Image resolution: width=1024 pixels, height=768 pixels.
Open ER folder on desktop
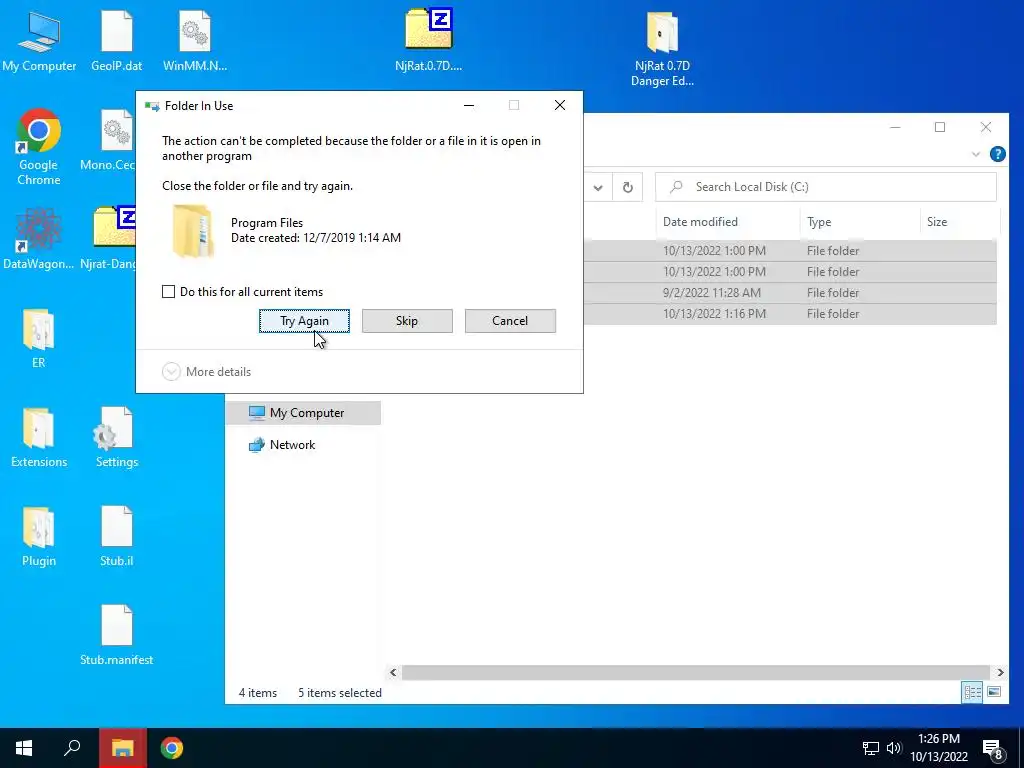tap(39, 338)
